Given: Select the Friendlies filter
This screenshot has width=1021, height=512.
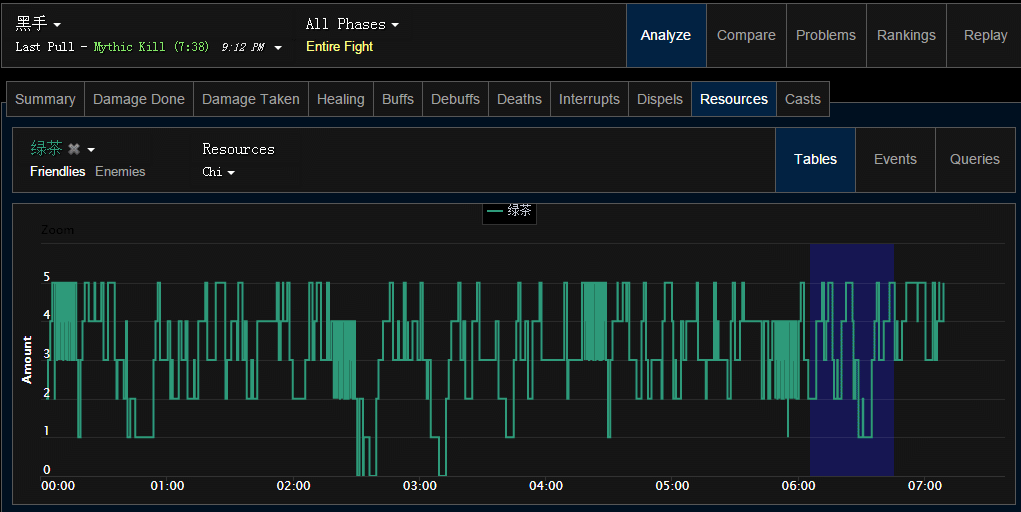Looking at the screenshot, I should pos(57,172).
